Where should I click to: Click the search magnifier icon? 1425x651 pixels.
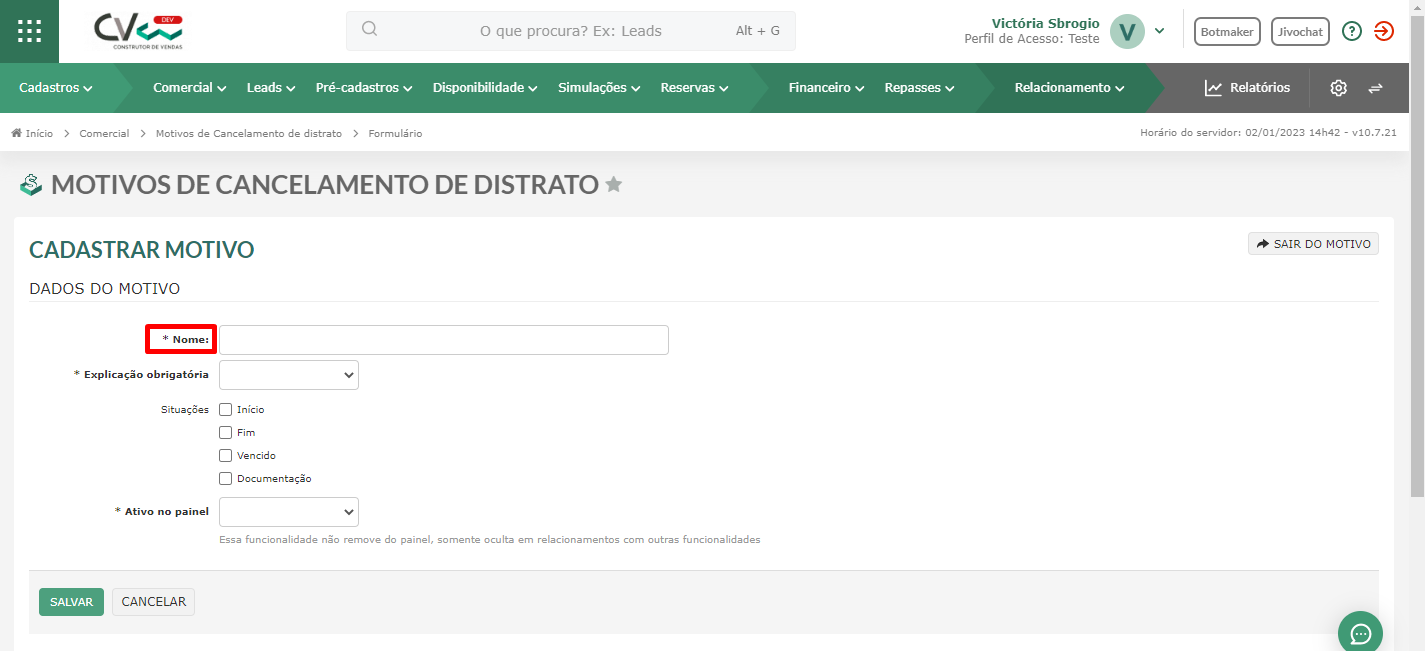coord(369,29)
